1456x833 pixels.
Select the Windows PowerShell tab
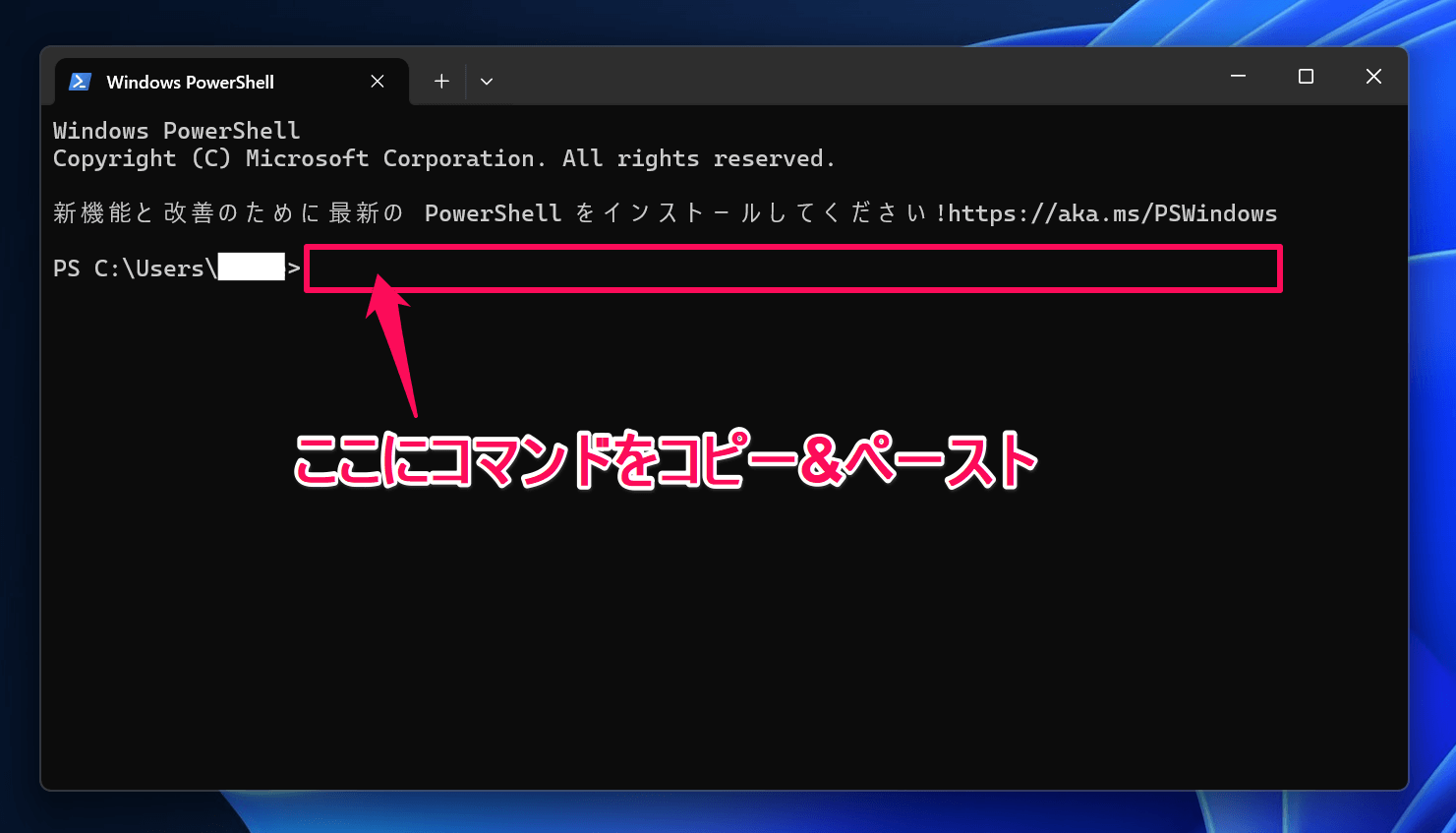(231, 82)
